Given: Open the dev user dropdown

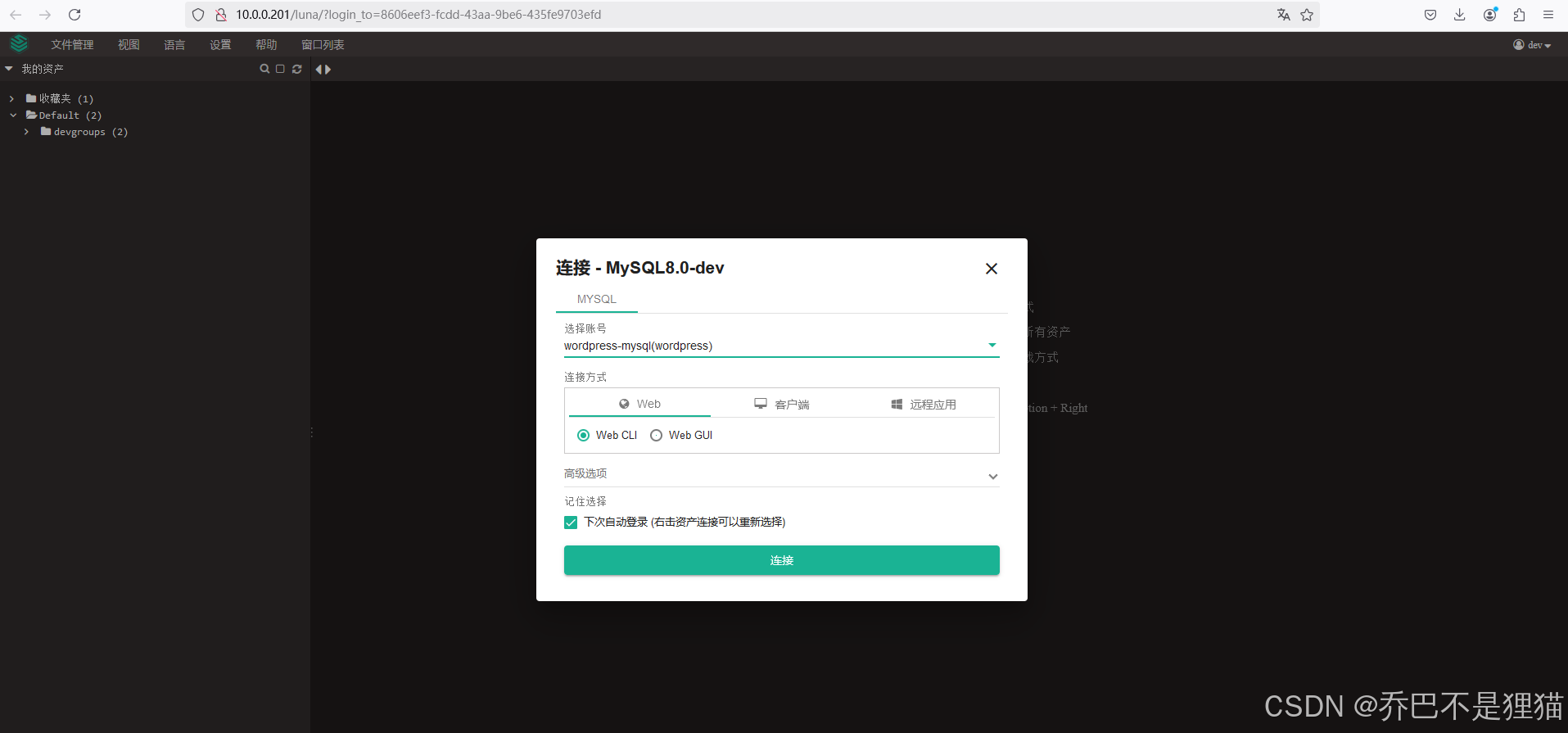Looking at the screenshot, I should coord(1532,45).
